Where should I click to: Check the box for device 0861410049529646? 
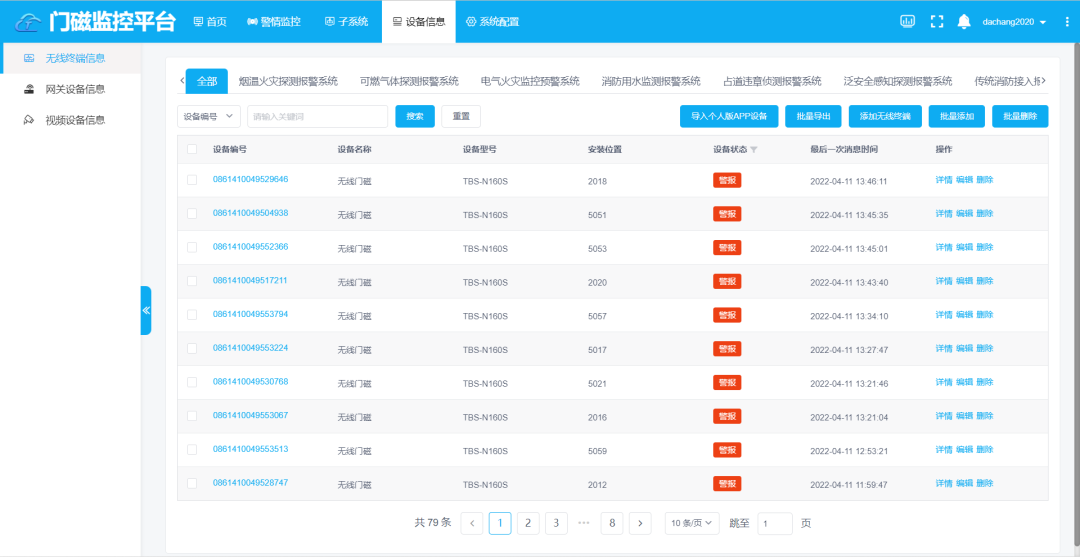point(192,180)
